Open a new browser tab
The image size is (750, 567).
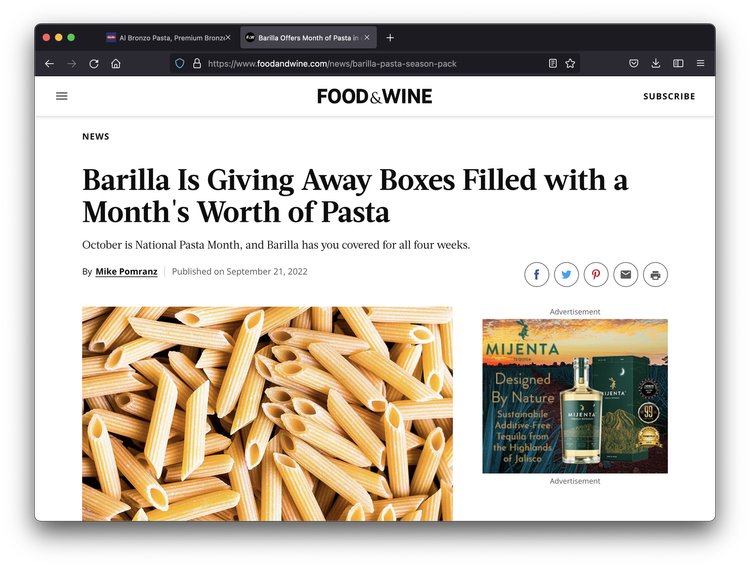390,38
